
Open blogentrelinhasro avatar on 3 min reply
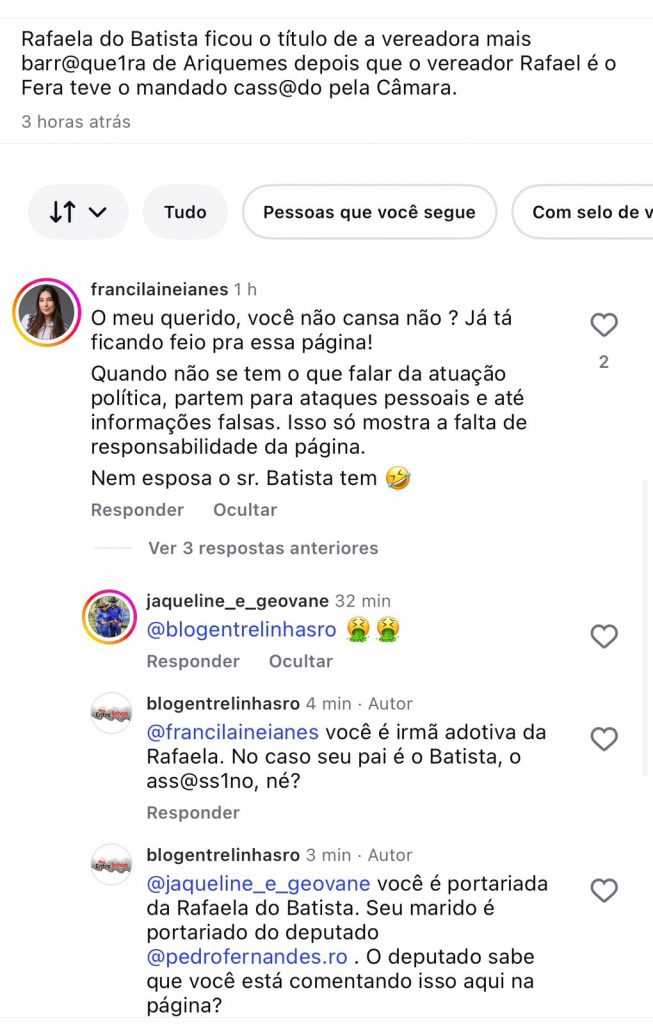click(111, 864)
